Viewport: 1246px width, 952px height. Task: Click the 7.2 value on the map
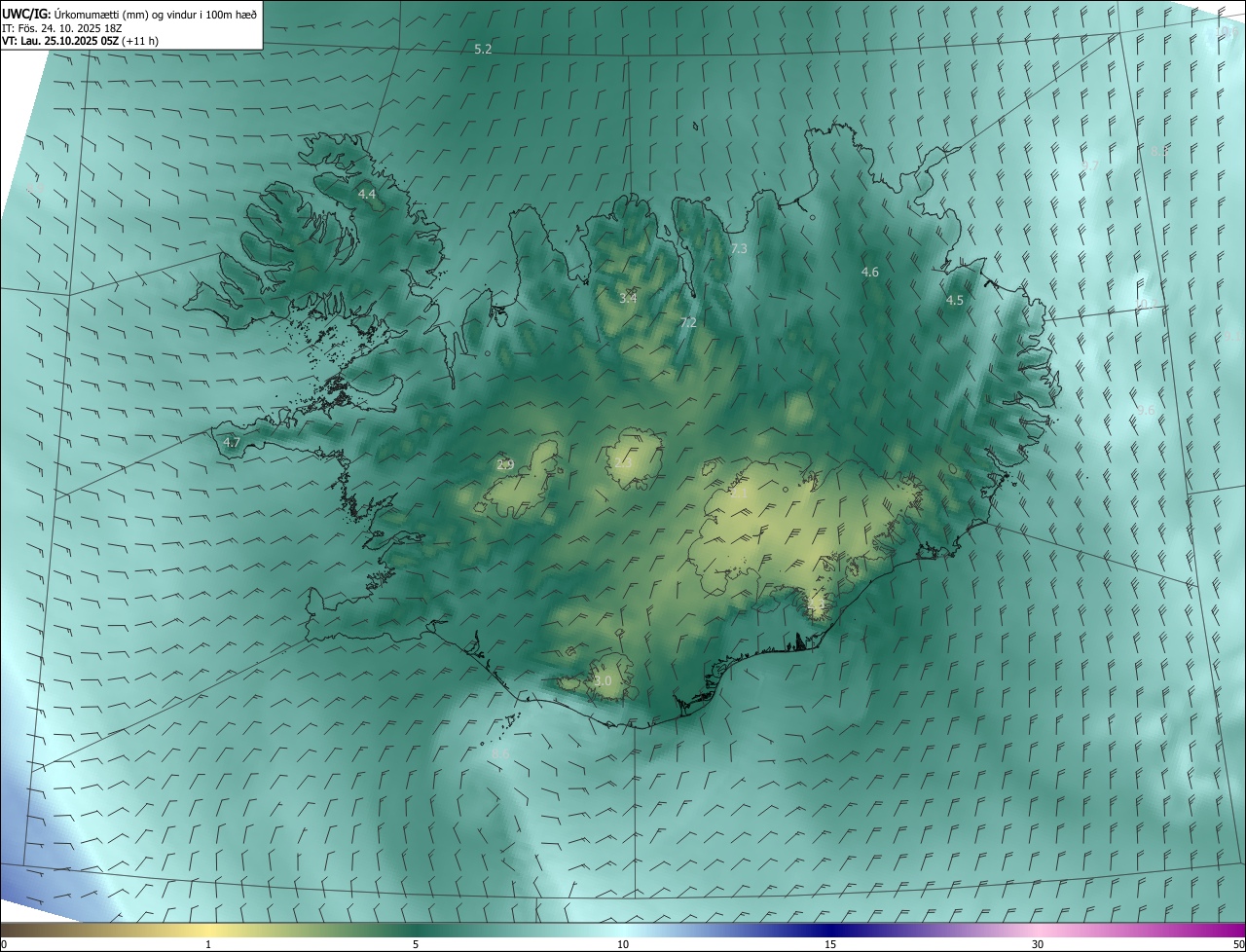(688, 322)
